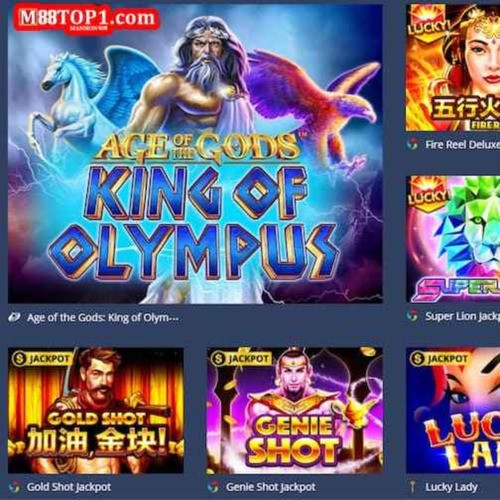The height and width of the screenshot is (500, 500).
Task: Open the Fire Reel Deluxe game thumbnail
Action: click(x=453, y=68)
